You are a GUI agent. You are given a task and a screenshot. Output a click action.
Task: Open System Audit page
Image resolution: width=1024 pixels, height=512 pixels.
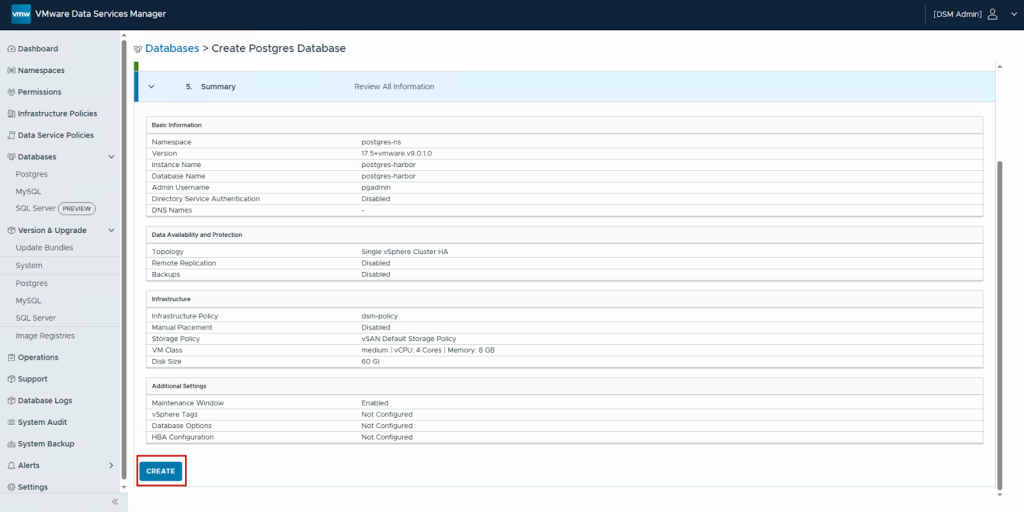(42, 422)
